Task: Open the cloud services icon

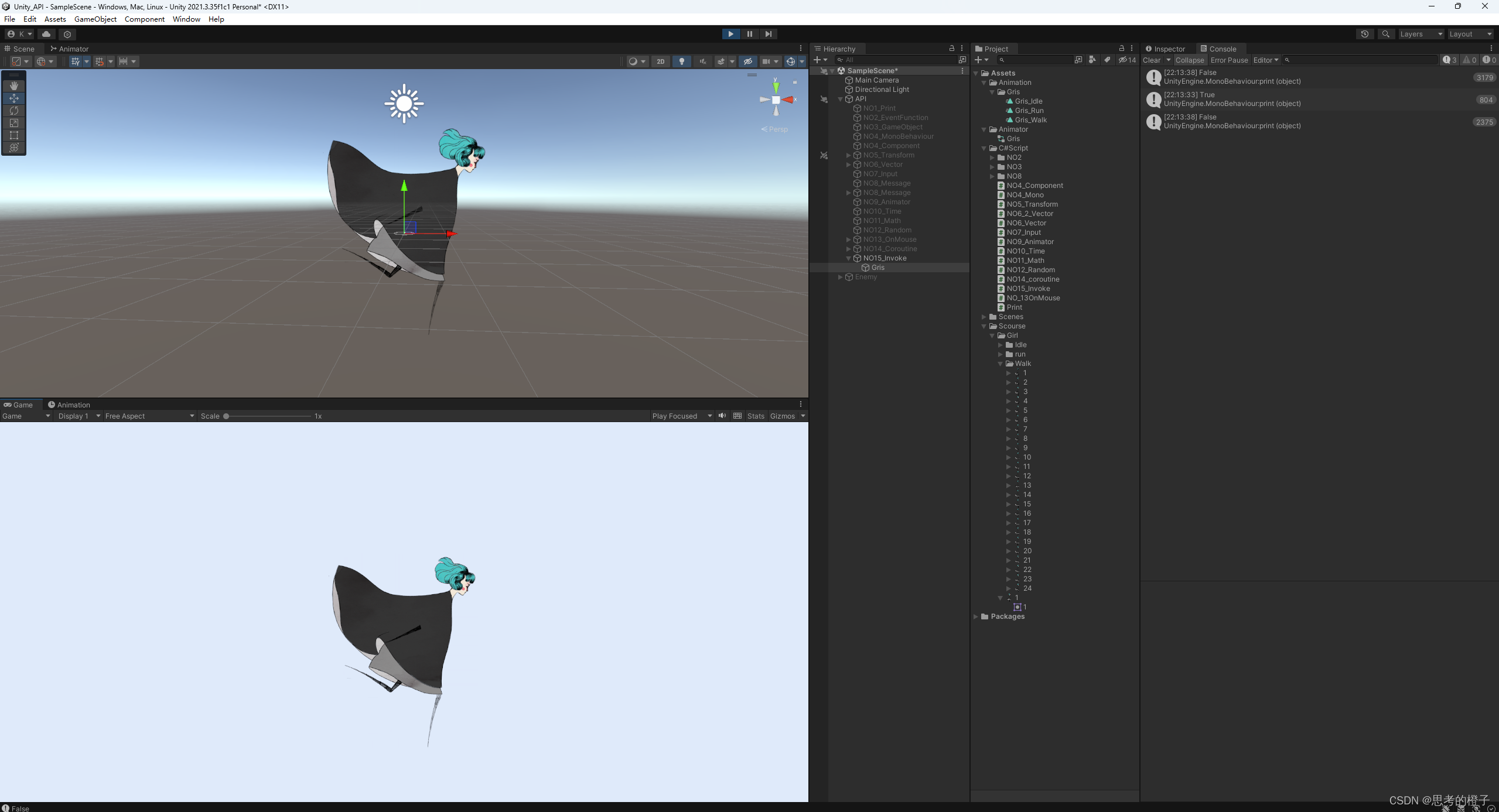Action: tap(46, 34)
